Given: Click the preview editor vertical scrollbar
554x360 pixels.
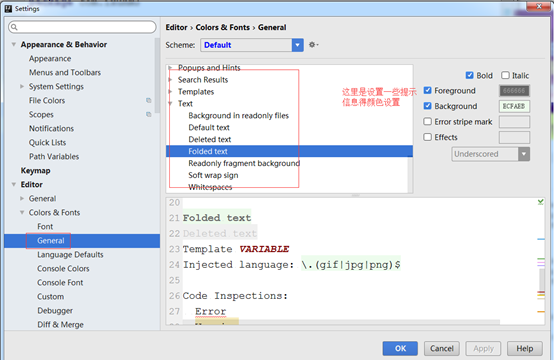Looking at the screenshot, I should [x=542, y=279].
